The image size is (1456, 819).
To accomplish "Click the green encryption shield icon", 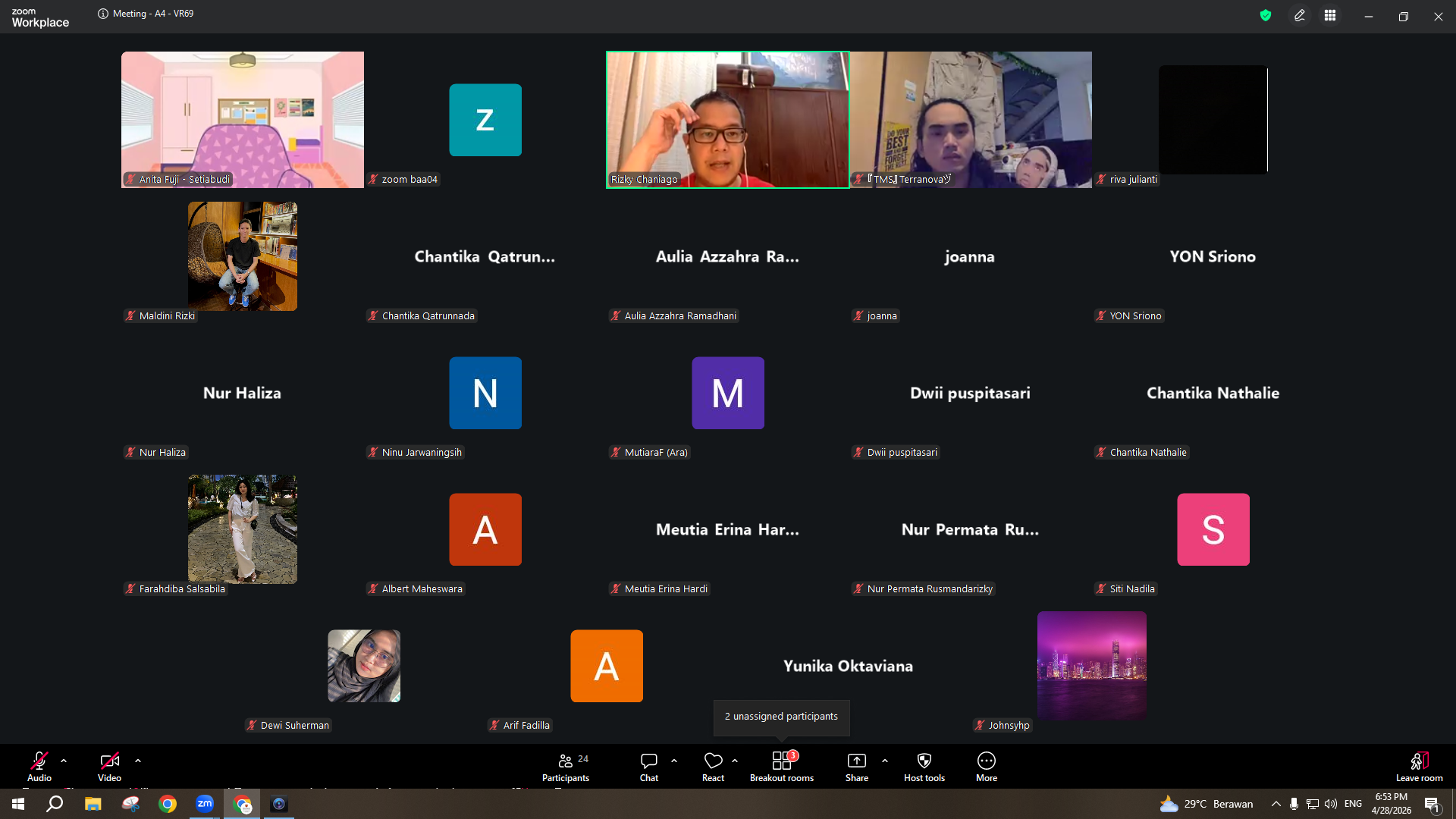I will click(1266, 15).
